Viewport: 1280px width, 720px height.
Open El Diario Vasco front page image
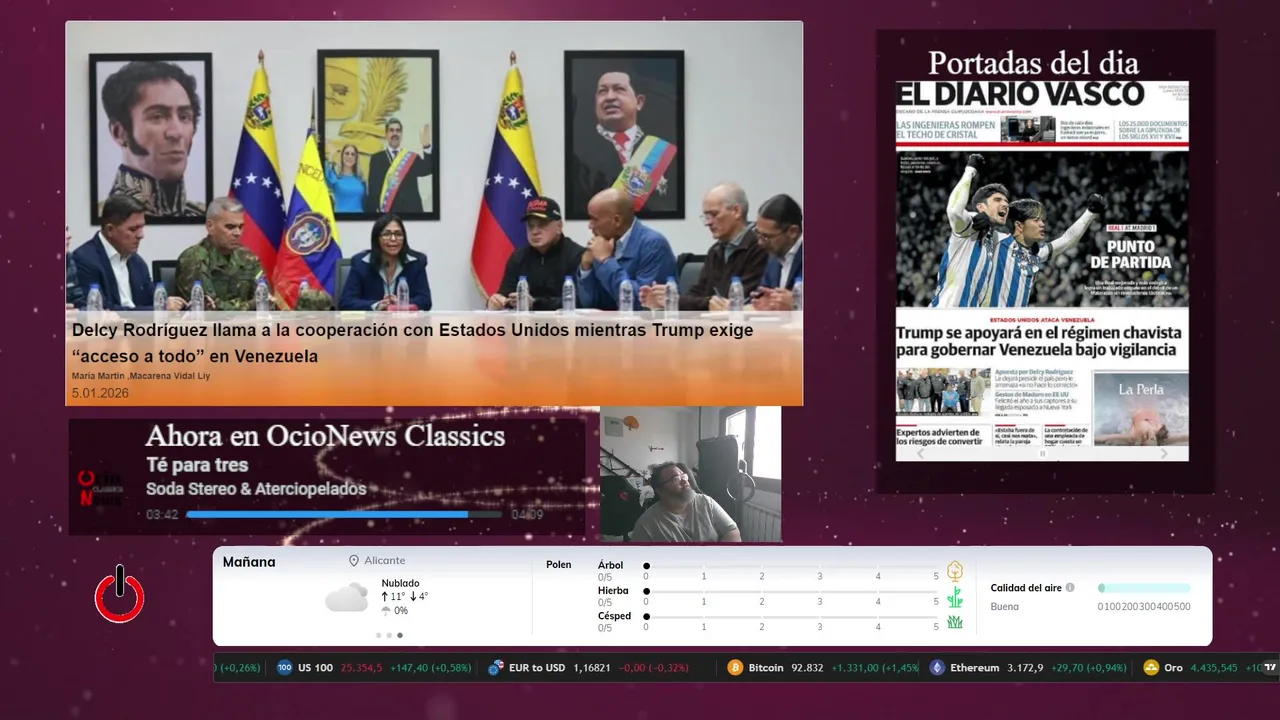coord(1042,270)
